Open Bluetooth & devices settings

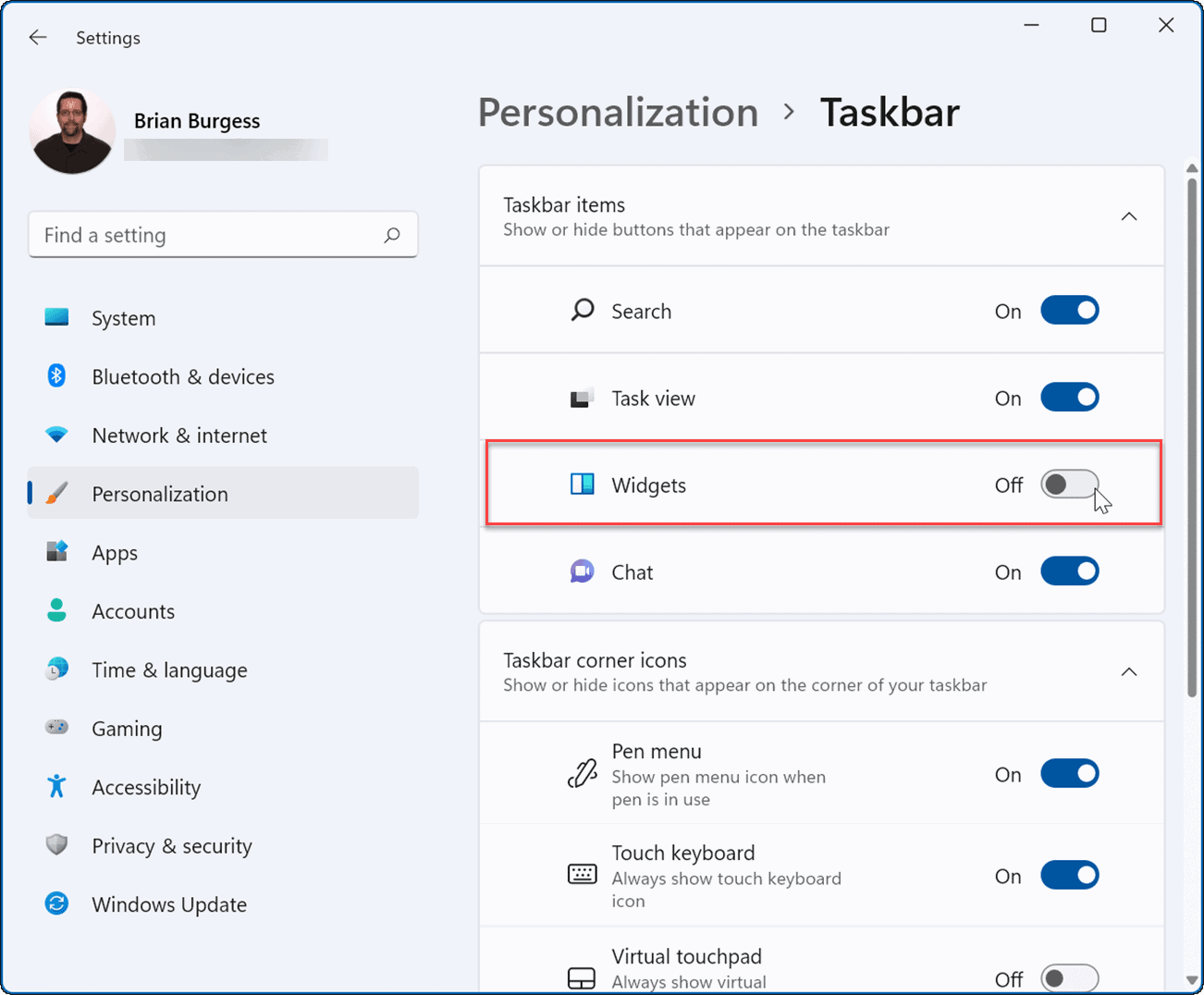tap(56, 376)
